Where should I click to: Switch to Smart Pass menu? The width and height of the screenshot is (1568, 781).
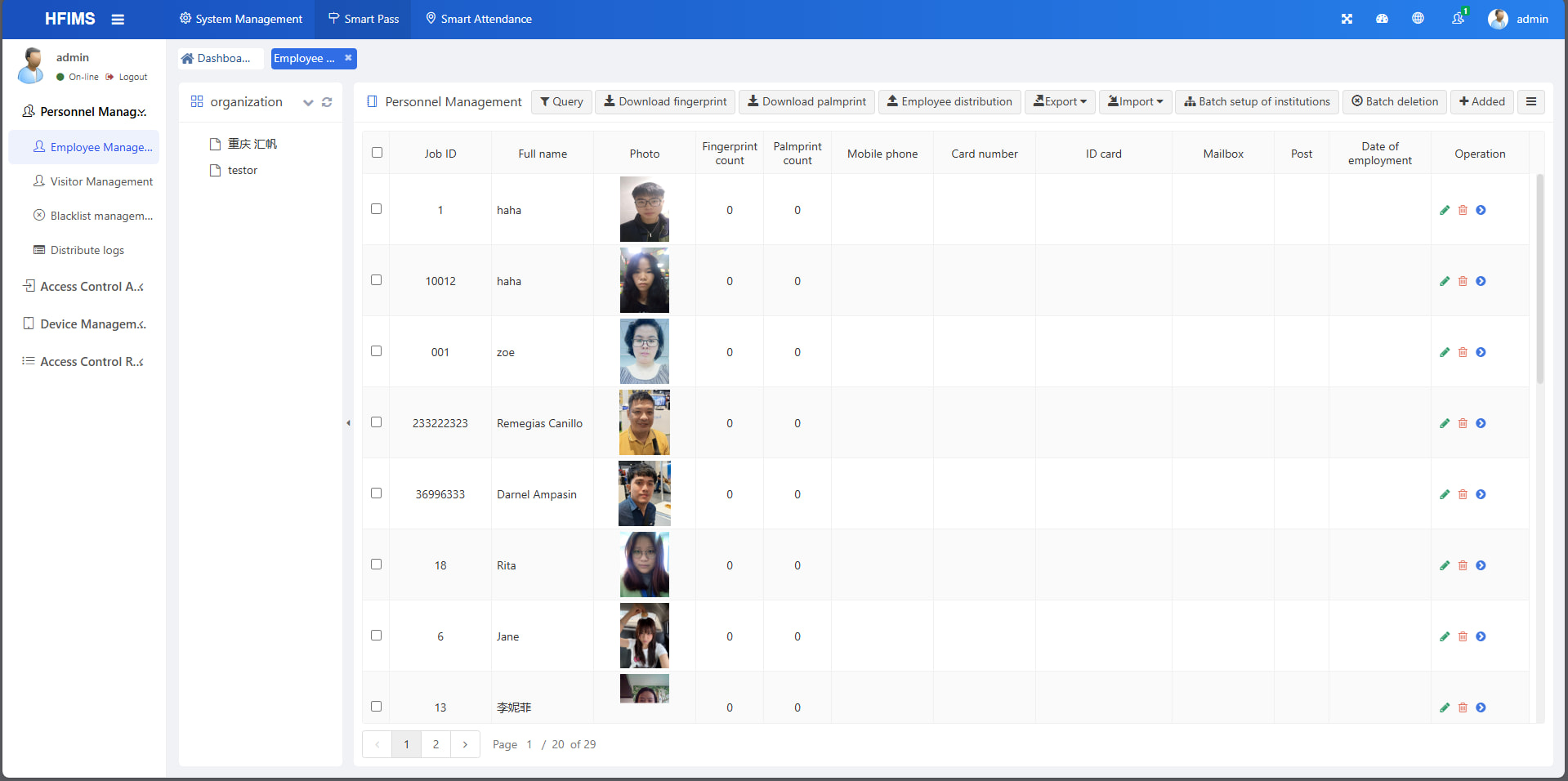(364, 19)
